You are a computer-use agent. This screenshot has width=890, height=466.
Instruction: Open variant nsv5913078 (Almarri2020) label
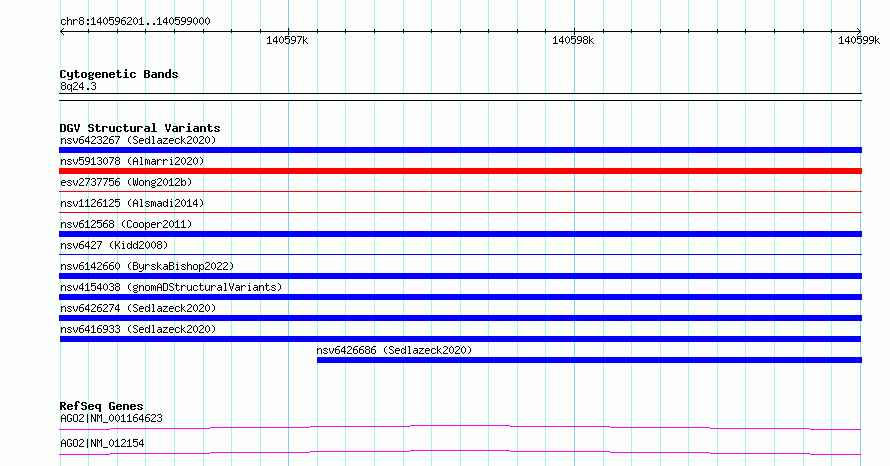[x=132, y=161]
